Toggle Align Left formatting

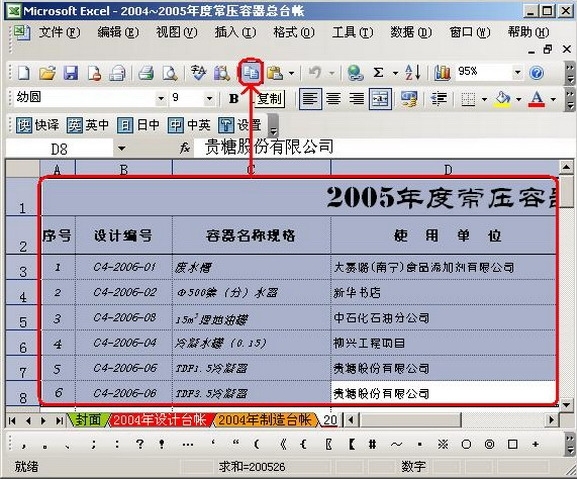pos(310,99)
